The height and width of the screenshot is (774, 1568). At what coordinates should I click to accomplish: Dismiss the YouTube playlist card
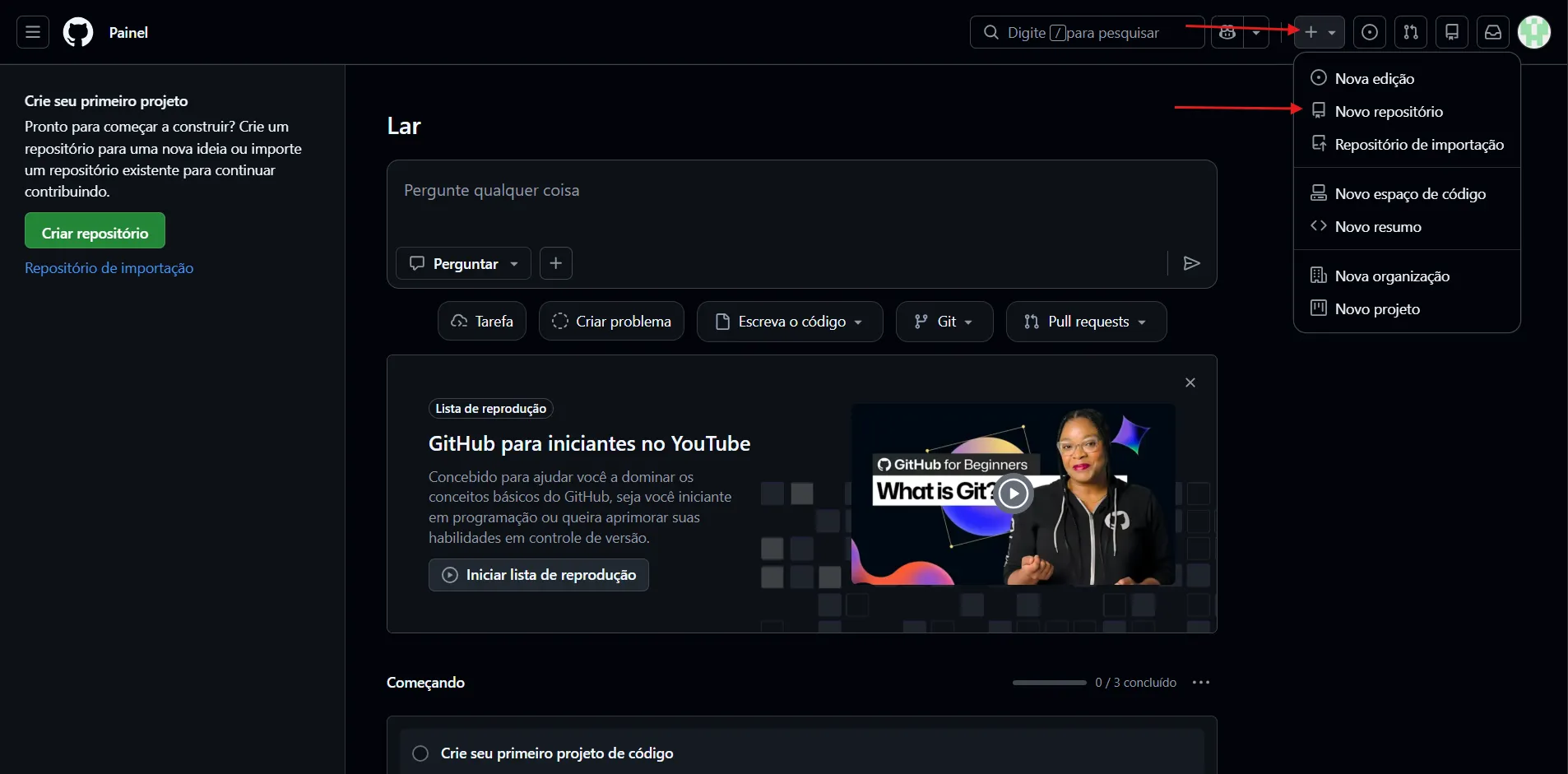click(x=1190, y=382)
